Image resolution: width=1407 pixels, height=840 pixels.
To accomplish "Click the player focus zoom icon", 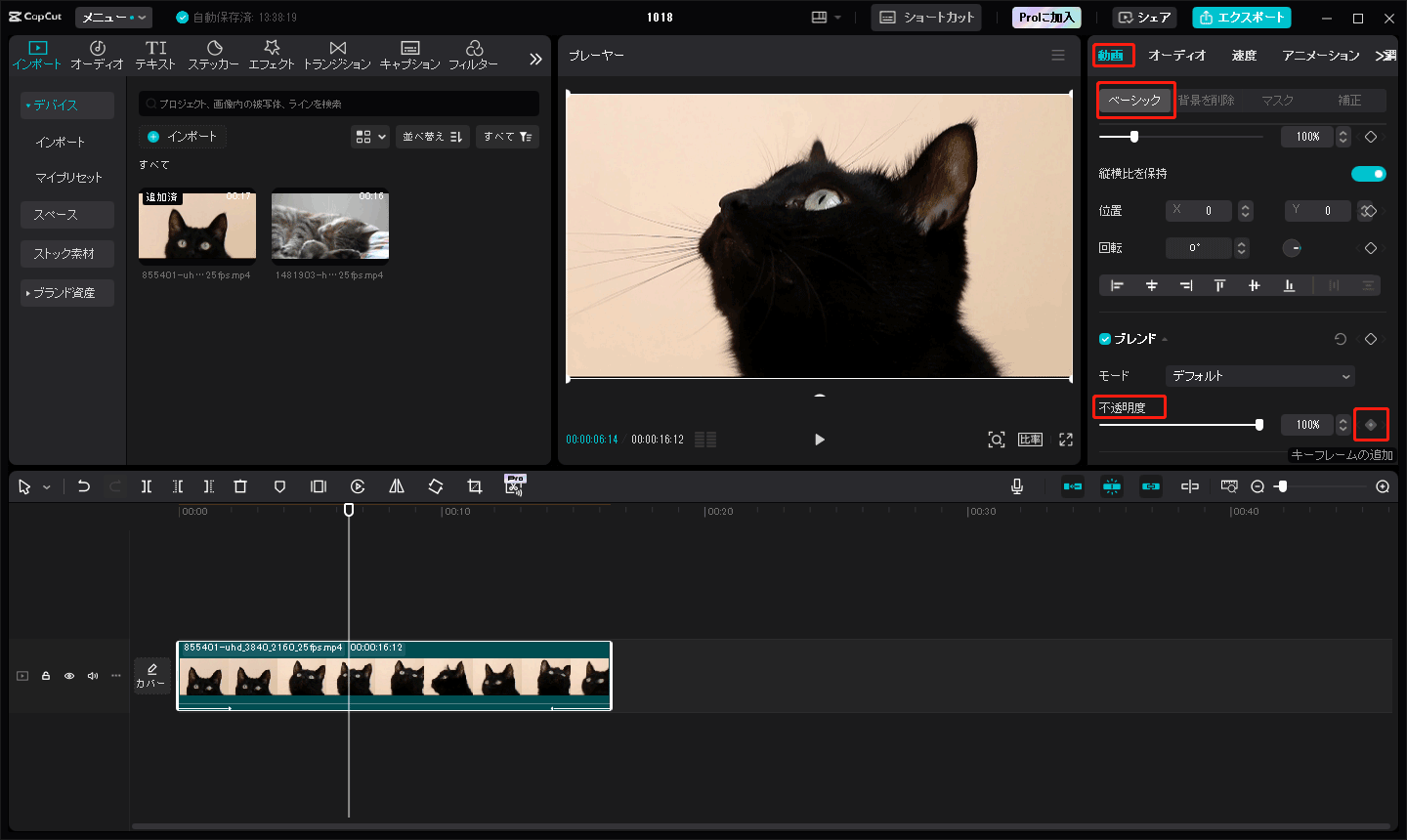I will (x=997, y=440).
